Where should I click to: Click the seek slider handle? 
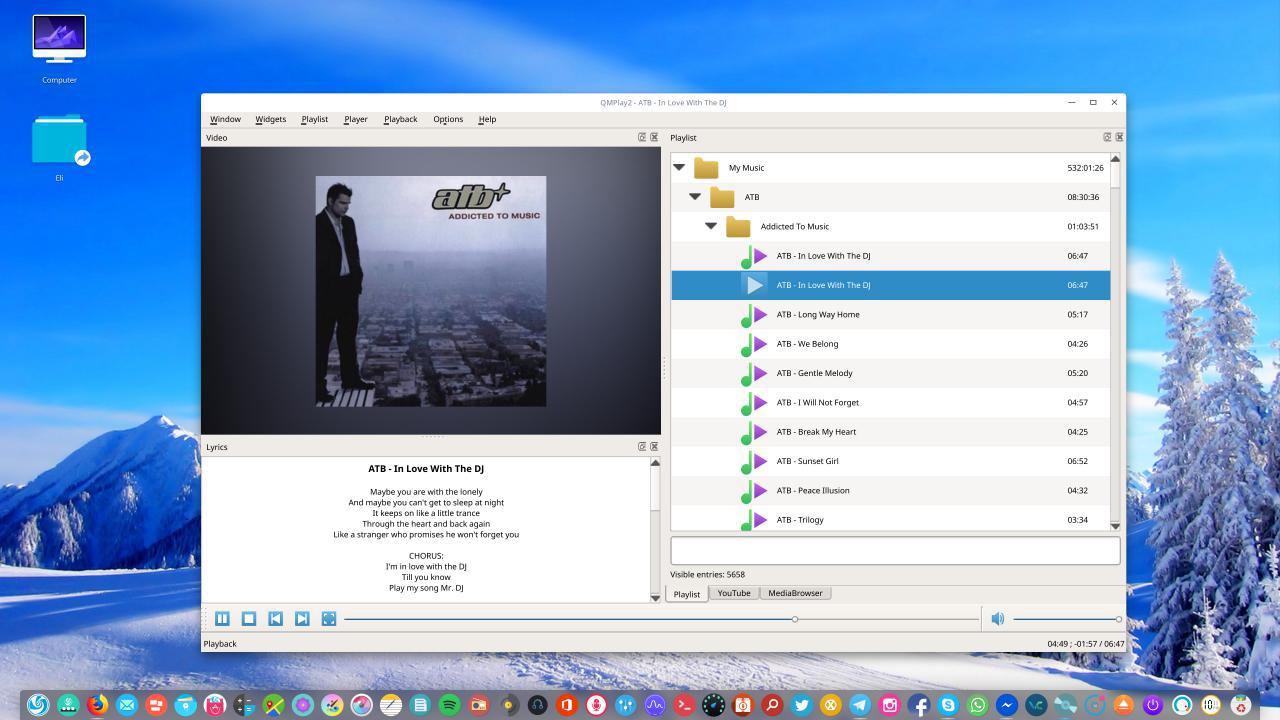(795, 619)
